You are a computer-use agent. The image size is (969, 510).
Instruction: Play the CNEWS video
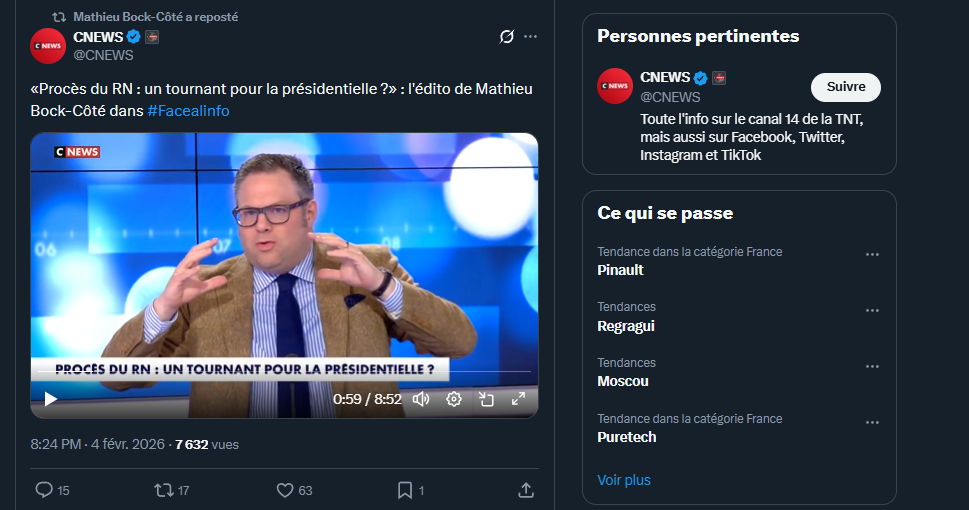(50, 399)
